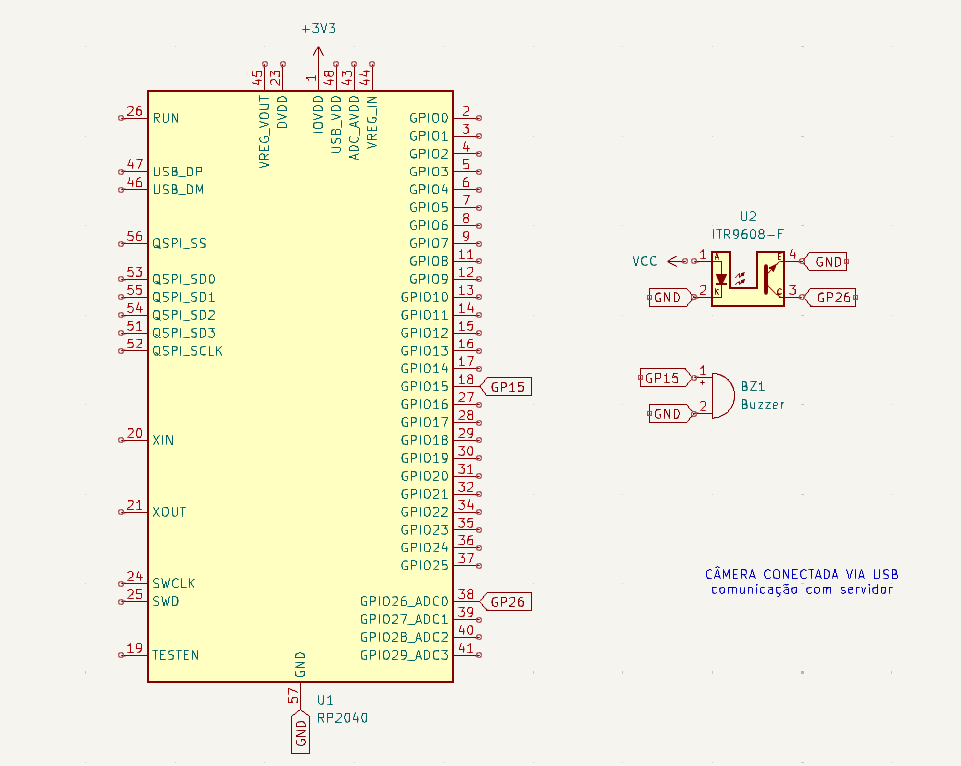The width and height of the screenshot is (961, 766).
Task: Click the LED element inside the optocoupler
Action: 721,278
